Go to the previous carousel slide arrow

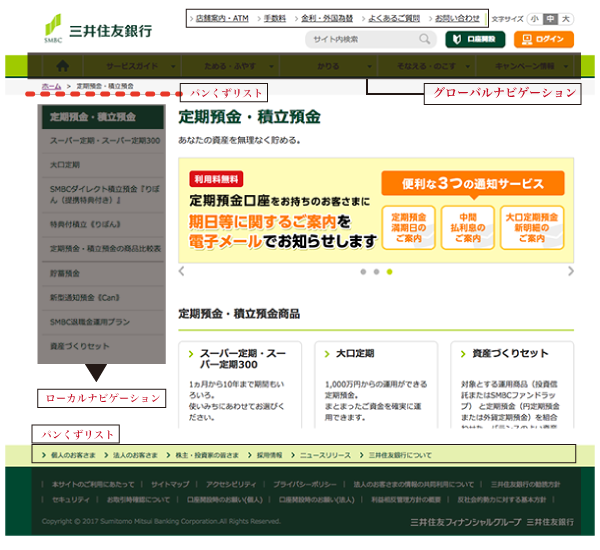click(181, 271)
